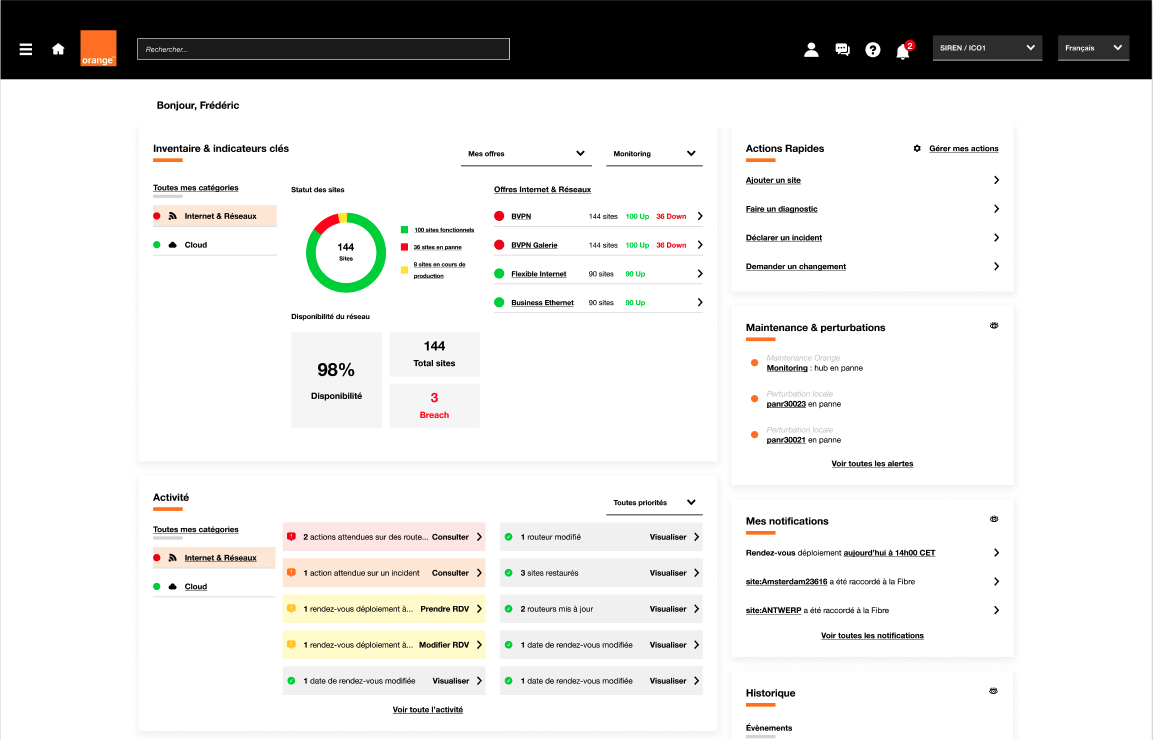Go to home via house icon
Screen dimensions: 1153x740
[x=58, y=49]
